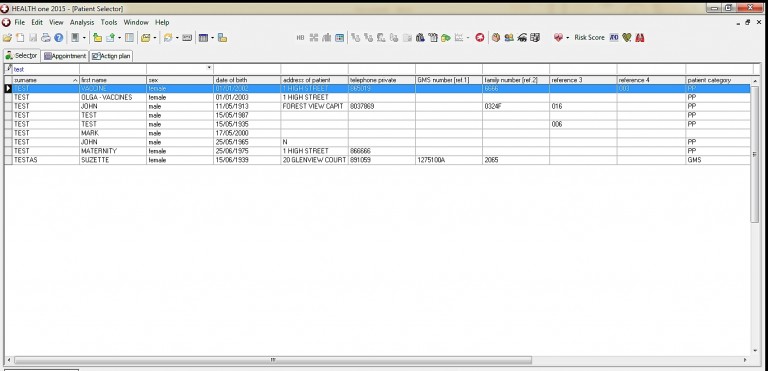Switch to the Appointment tab
This screenshot has width=768, height=371.
pyautogui.click(x=65, y=56)
